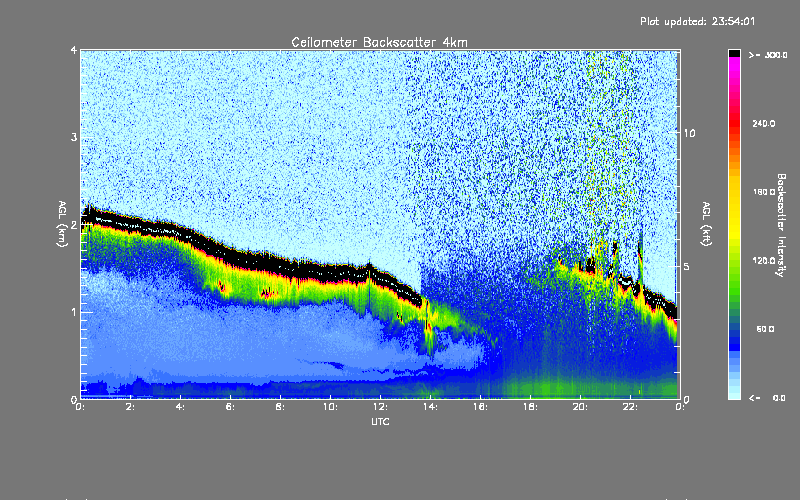Viewport: 800px width, 500px height.
Task: Click the '2:' UTC tick label
Action: point(131,407)
